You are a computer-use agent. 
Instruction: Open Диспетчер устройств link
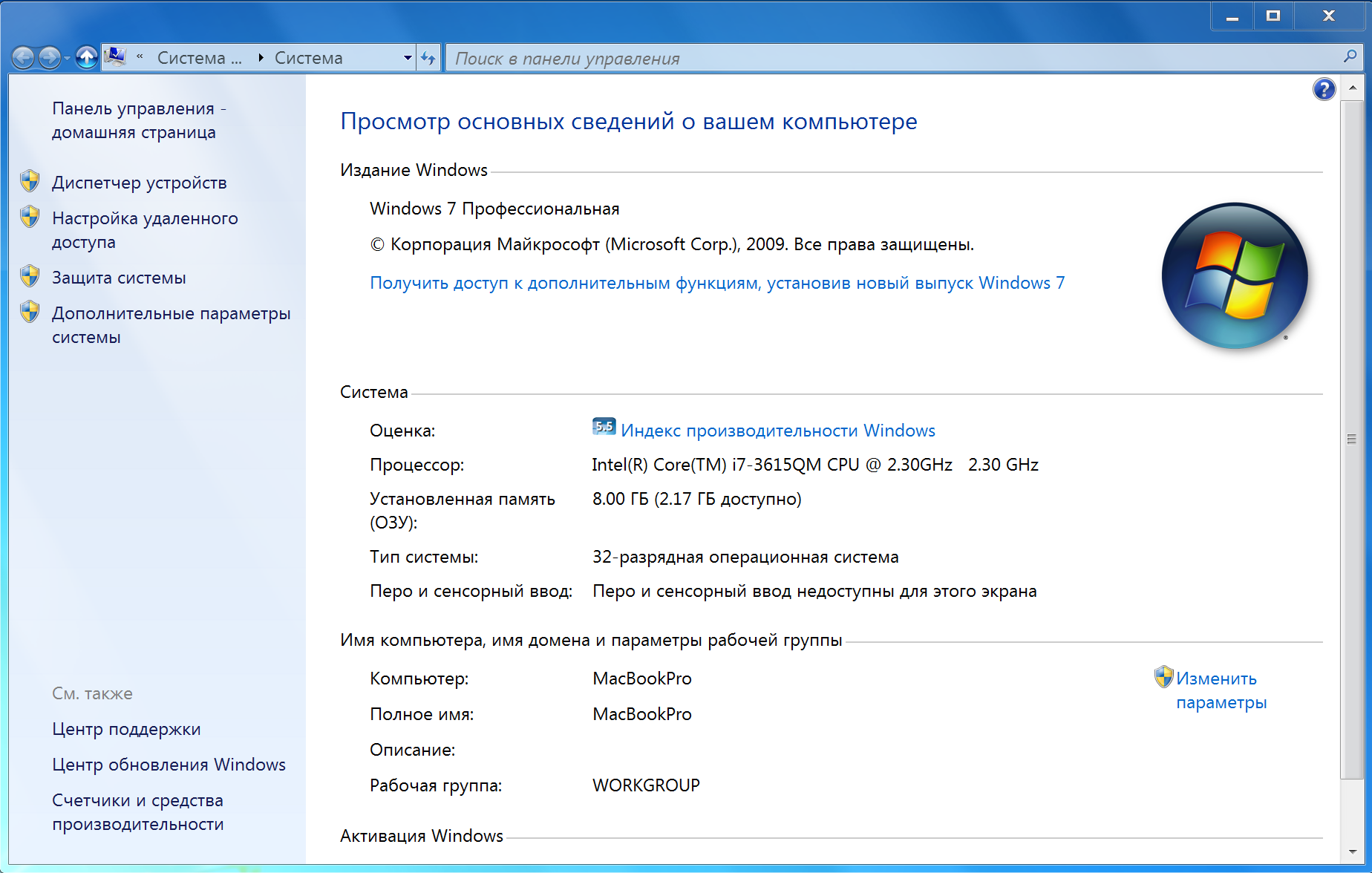[x=140, y=183]
